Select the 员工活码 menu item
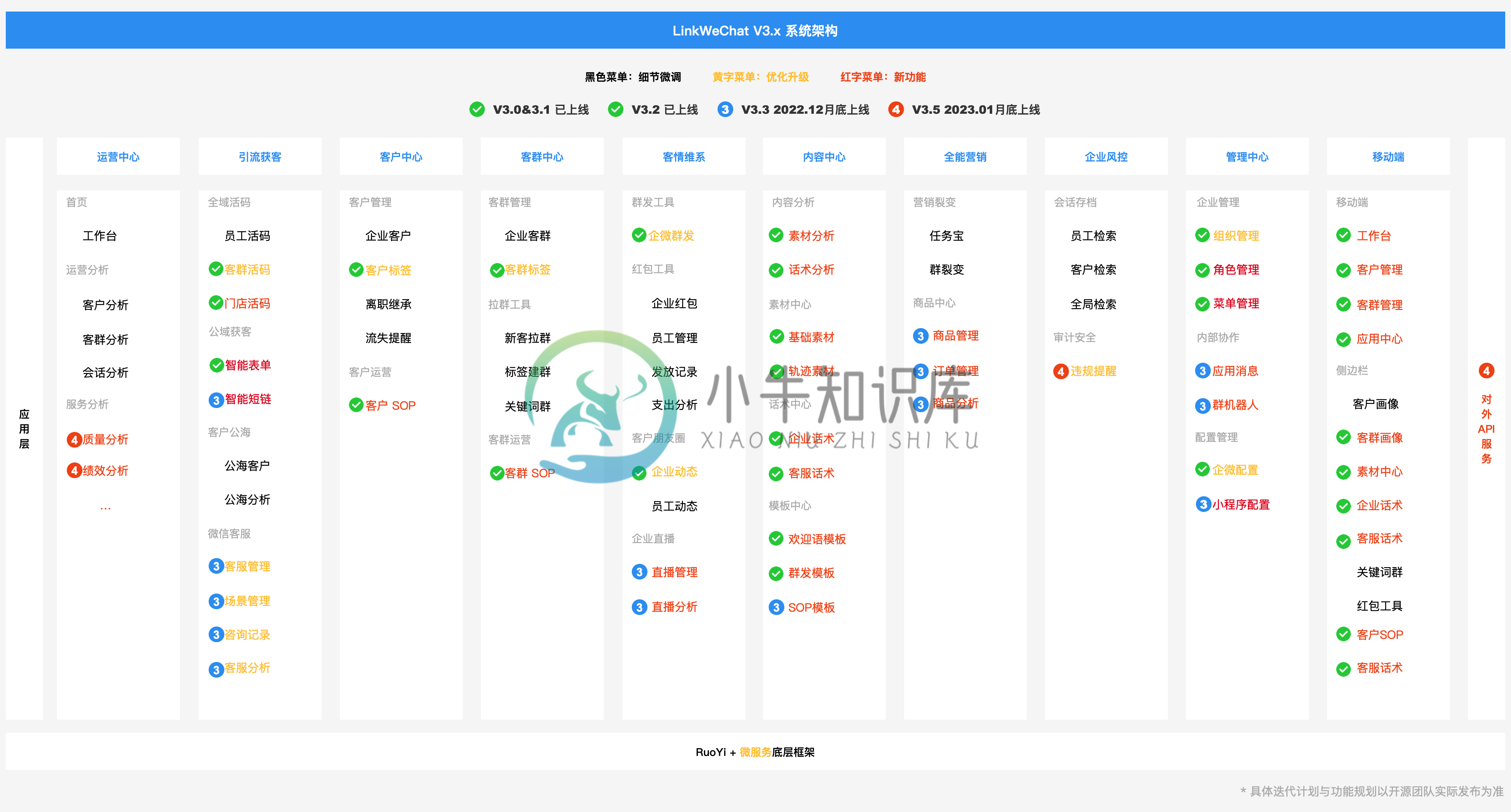Screen dimensions: 1511x812 (x=247, y=236)
